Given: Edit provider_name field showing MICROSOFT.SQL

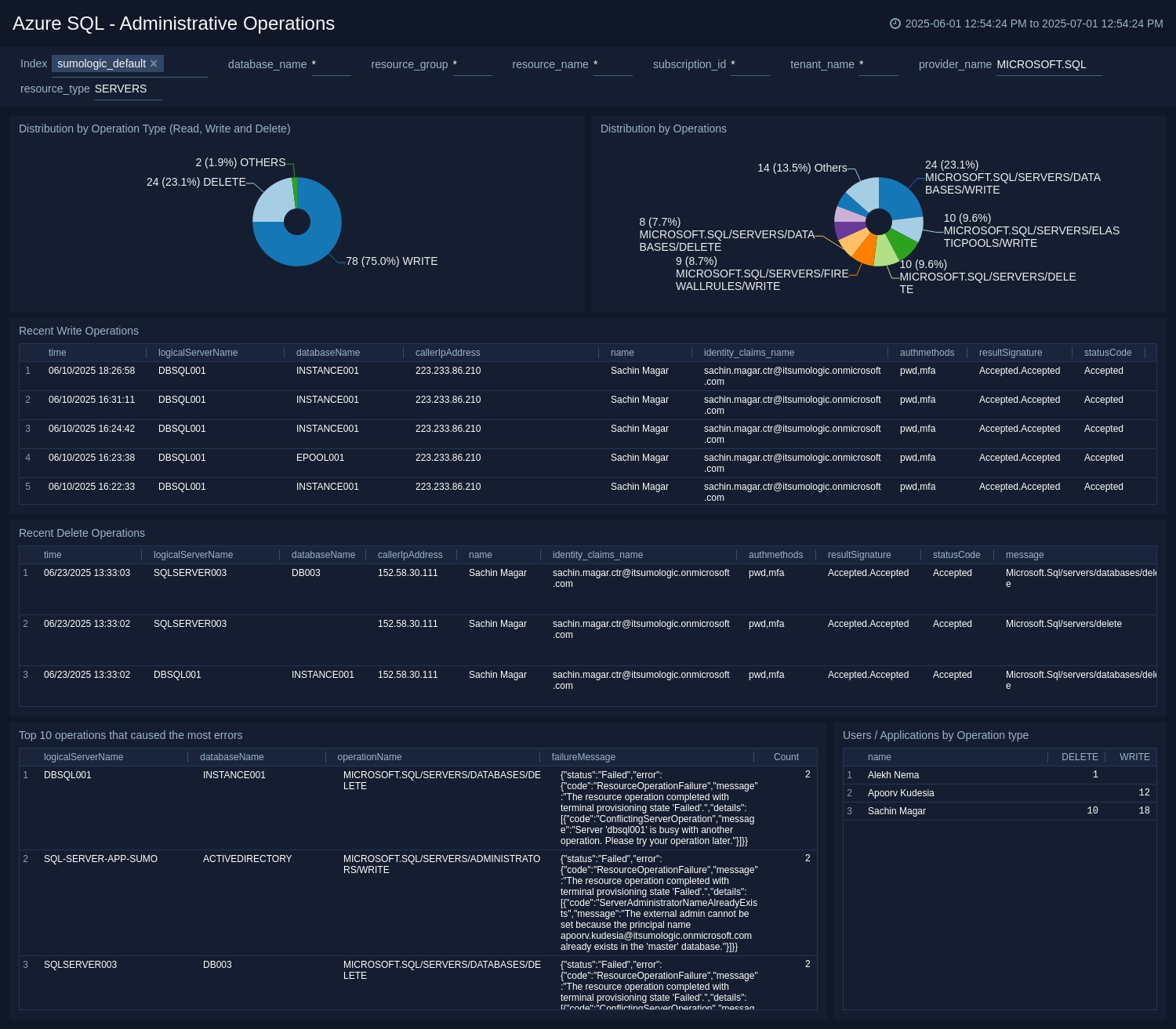Looking at the screenshot, I should [x=1049, y=64].
